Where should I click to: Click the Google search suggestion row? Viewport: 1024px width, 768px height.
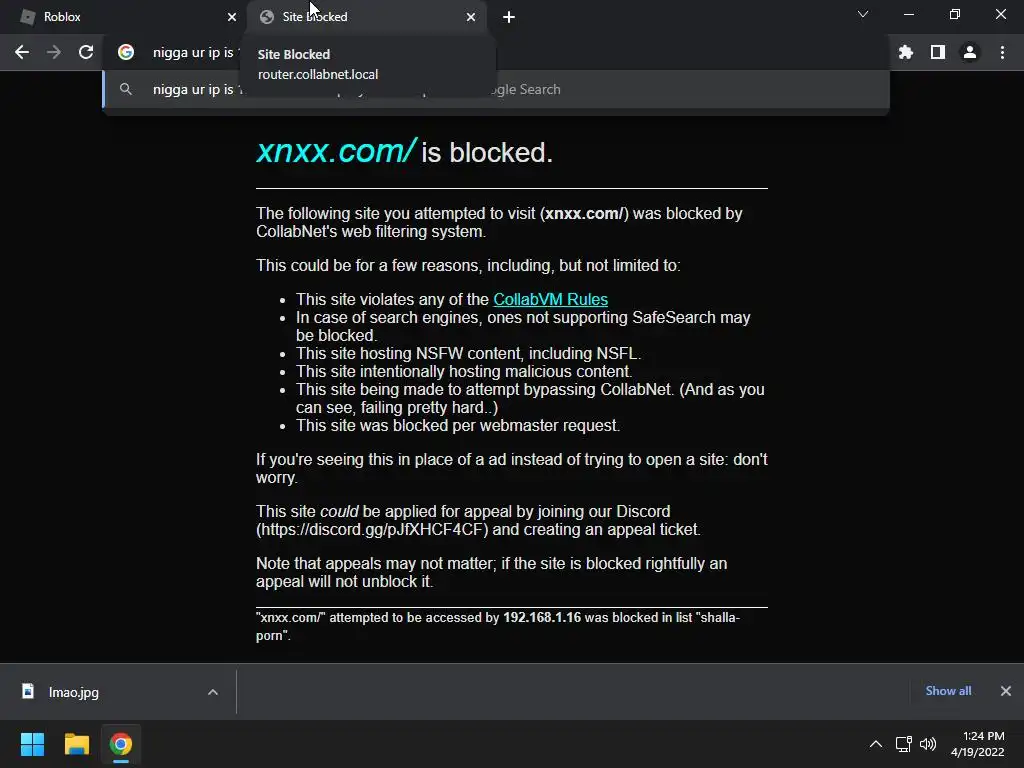click(496, 89)
